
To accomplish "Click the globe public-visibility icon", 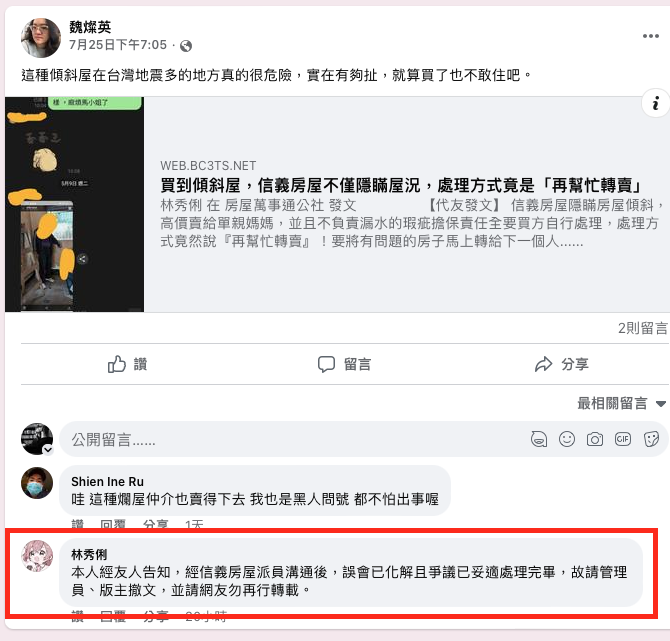I will [186, 46].
